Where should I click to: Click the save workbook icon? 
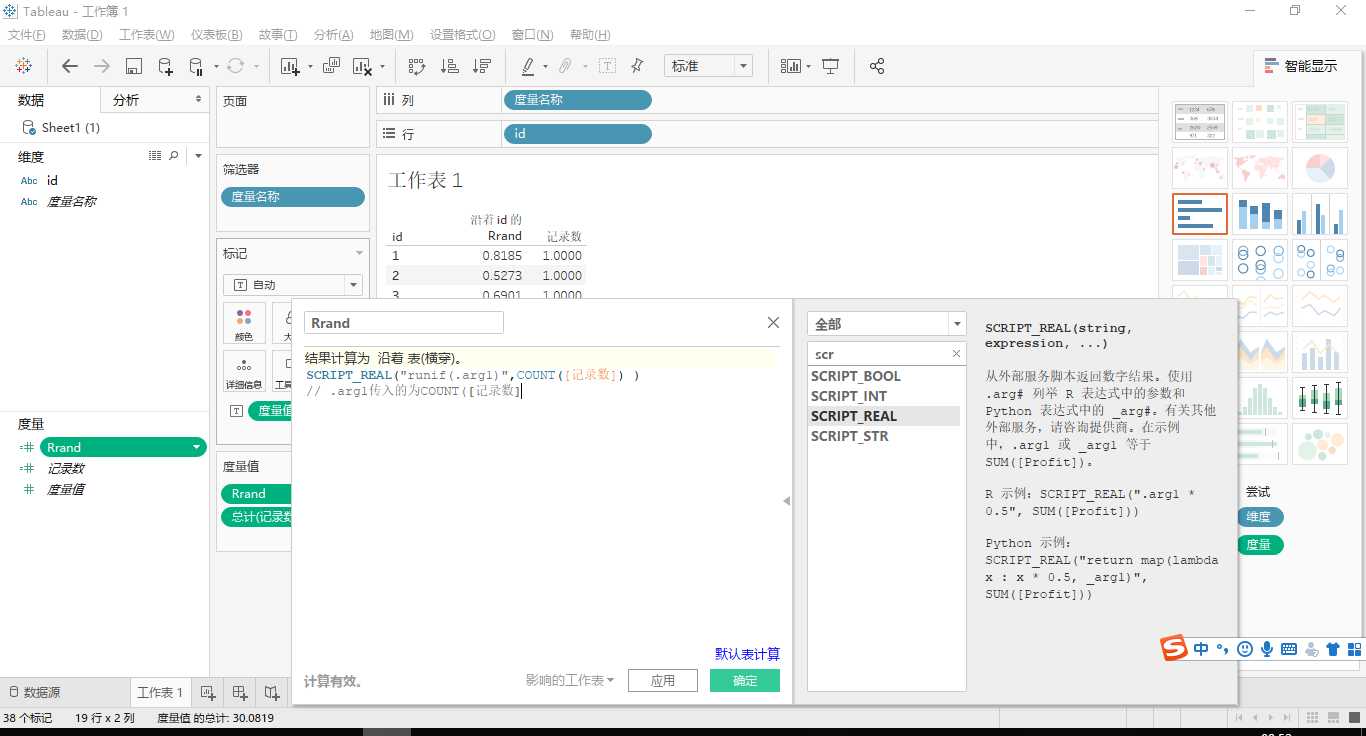pos(134,66)
